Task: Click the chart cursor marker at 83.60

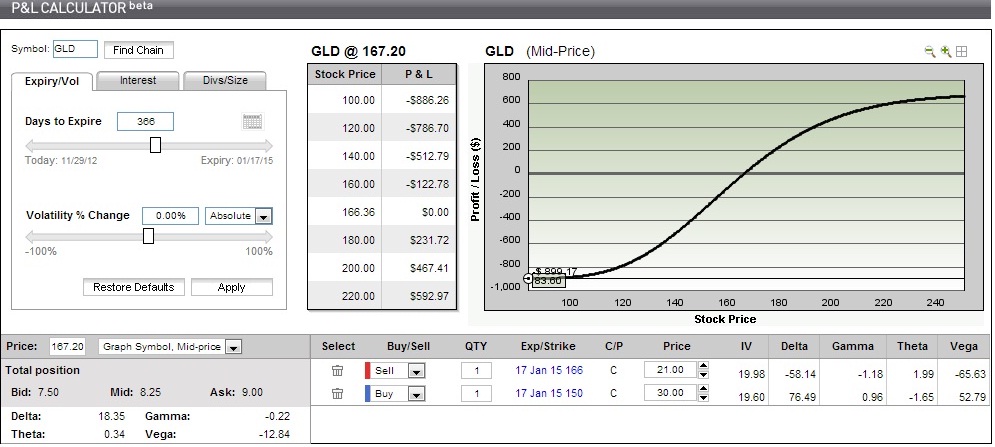Action: [x=528, y=279]
